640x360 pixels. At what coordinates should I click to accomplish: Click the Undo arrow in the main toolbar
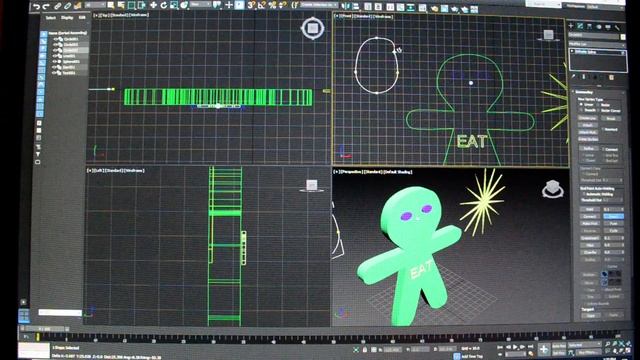[x=37, y=6]
